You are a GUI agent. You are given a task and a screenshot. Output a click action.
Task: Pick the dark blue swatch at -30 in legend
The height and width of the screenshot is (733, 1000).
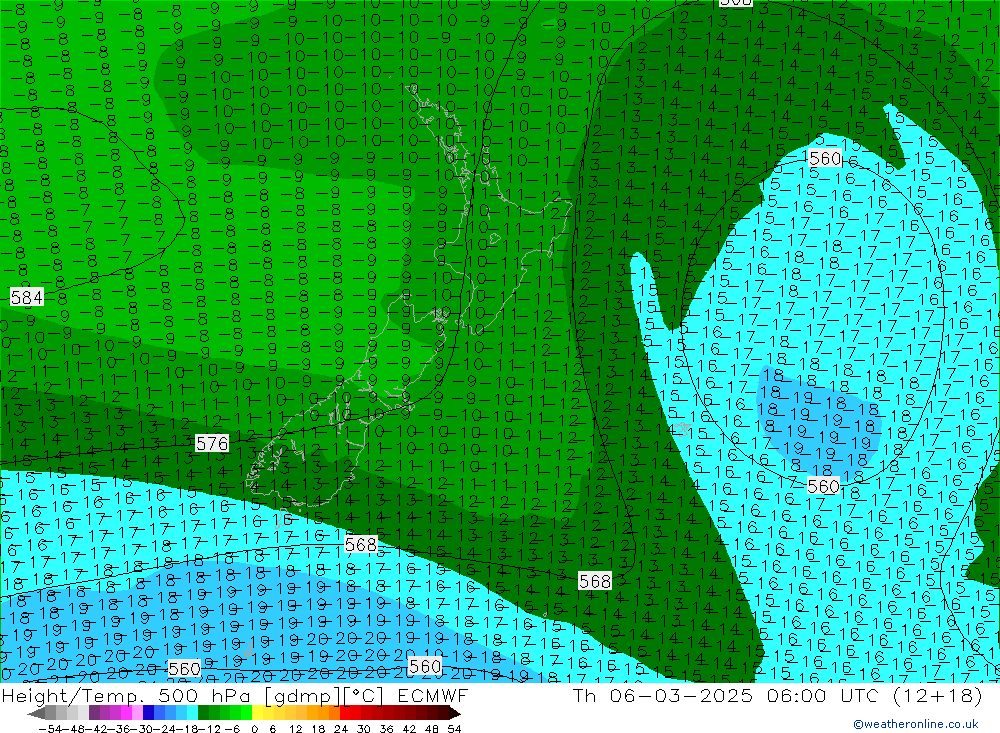(x=148, y=713)
